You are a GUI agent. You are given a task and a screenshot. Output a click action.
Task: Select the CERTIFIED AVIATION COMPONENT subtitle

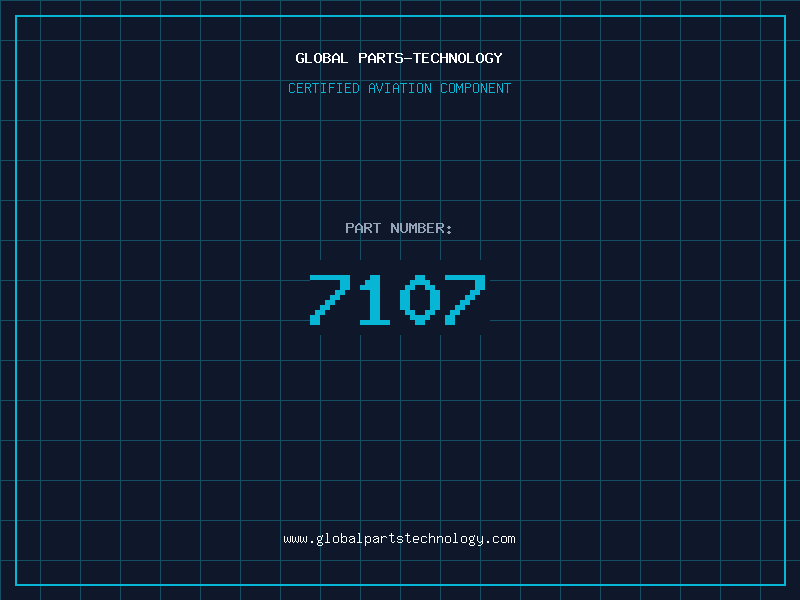pyautogui.click(x=399, y=88)
